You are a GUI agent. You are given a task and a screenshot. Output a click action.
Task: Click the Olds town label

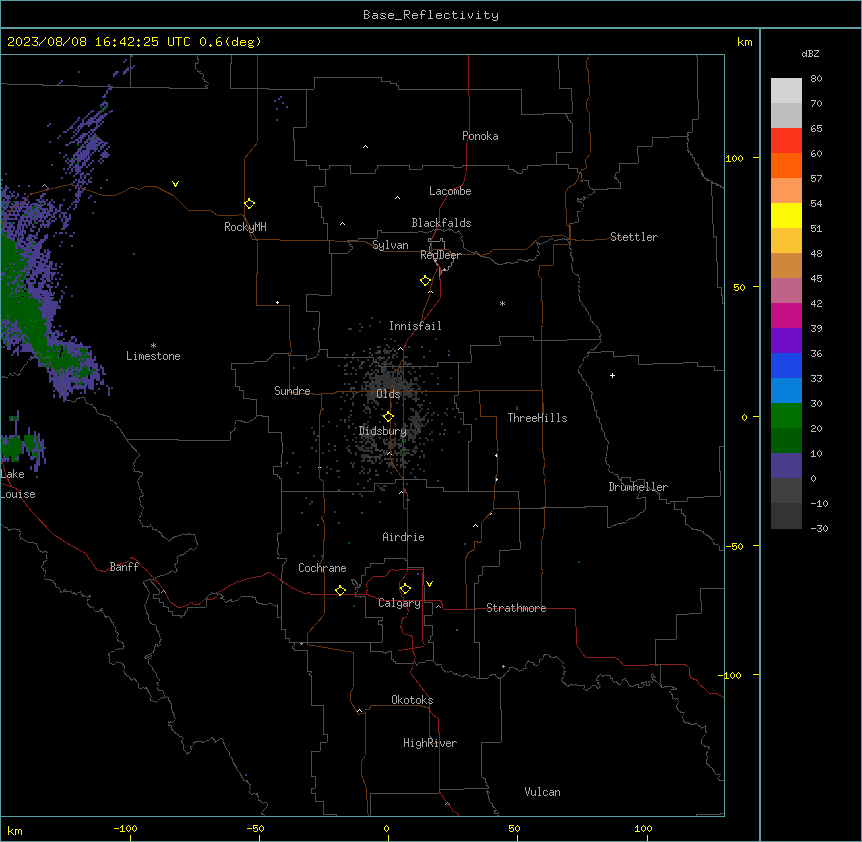(388, 394)
